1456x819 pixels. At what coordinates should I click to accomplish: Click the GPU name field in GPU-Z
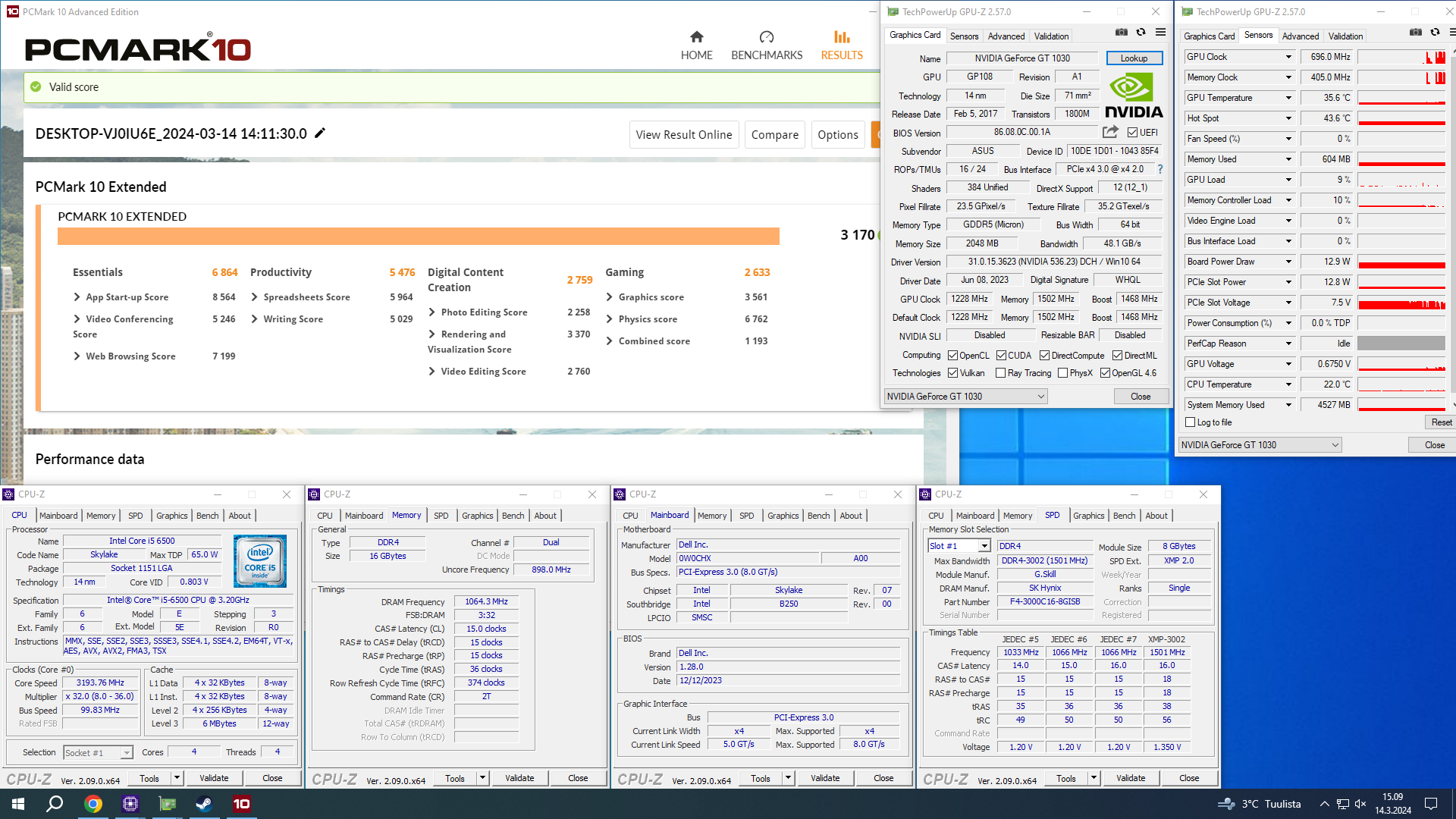(1022, 58)
